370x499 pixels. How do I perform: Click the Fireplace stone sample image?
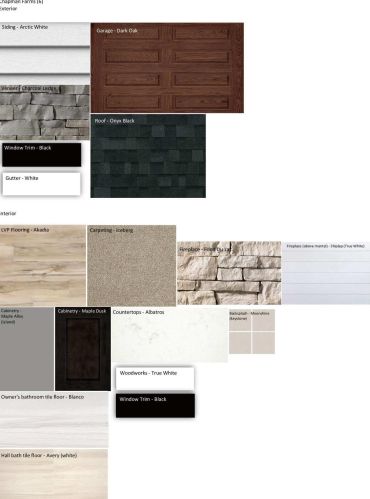[x=229, y=273]
